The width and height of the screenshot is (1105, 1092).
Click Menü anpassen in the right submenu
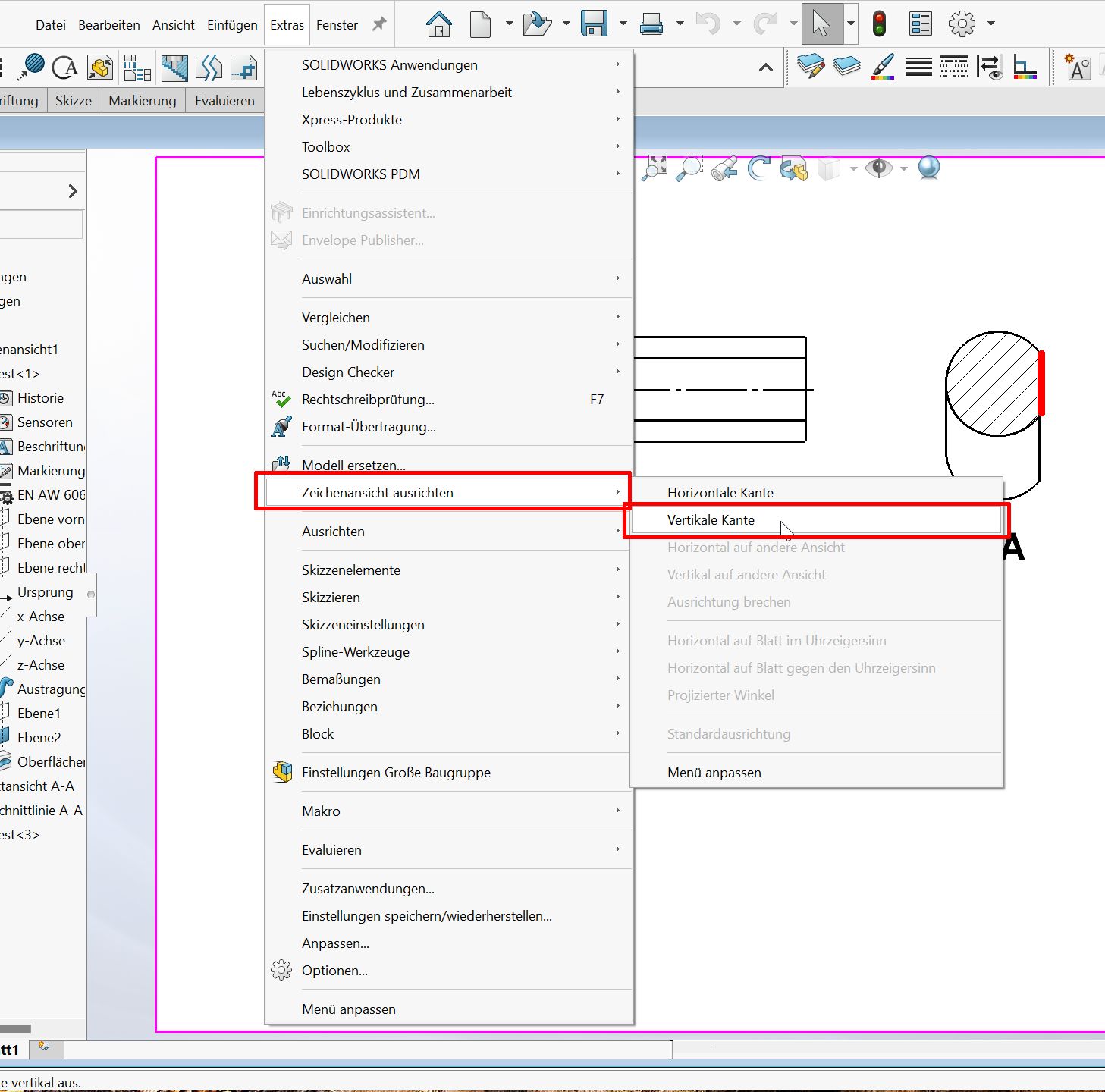coord(816,773)
